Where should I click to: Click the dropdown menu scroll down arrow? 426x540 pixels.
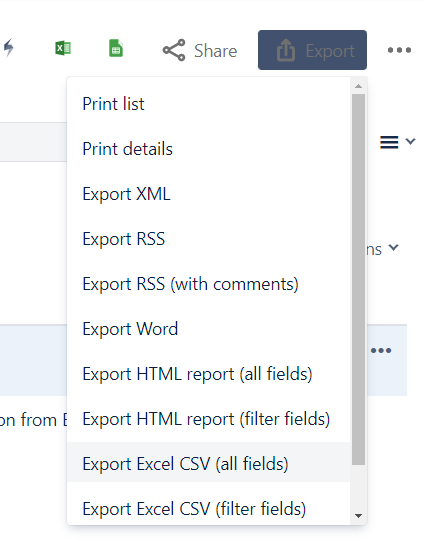pyautogui.click(x=359, y=516)
